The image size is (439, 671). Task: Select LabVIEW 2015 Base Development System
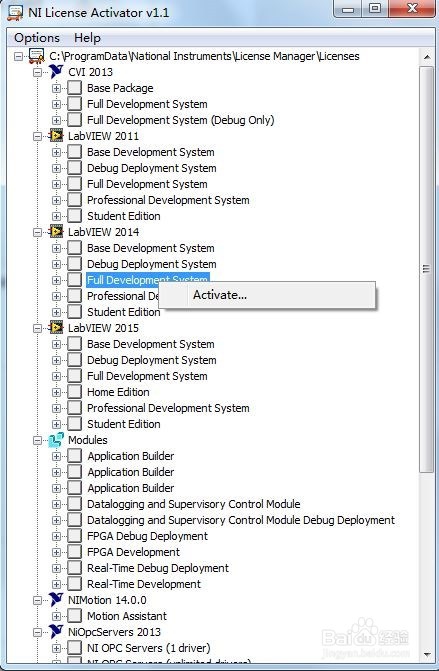(x=151, y=344)
